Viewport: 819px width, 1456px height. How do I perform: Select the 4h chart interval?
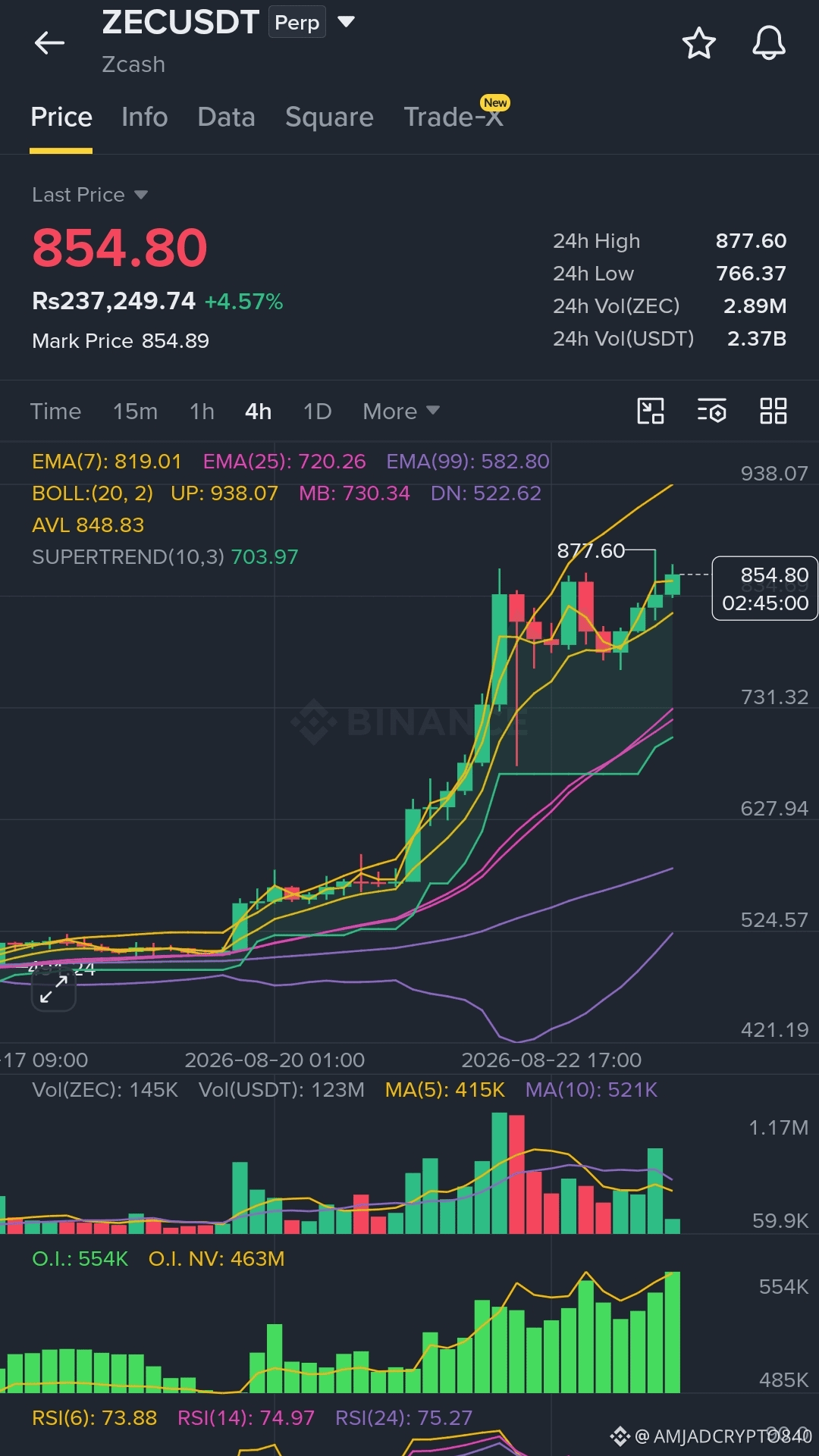point(258,411)
